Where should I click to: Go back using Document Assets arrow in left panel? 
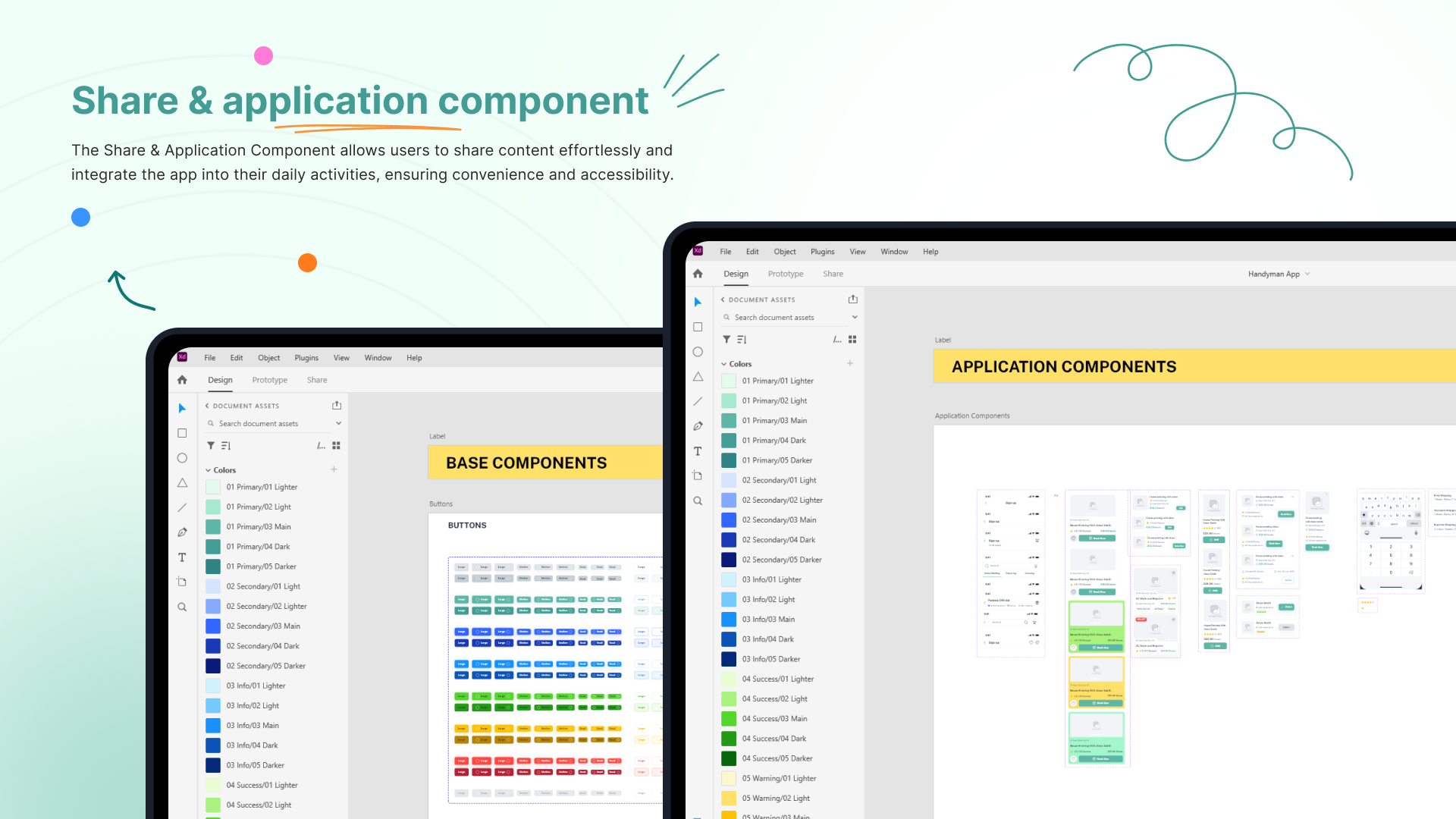pyautogui.click(x=207, y=406)
